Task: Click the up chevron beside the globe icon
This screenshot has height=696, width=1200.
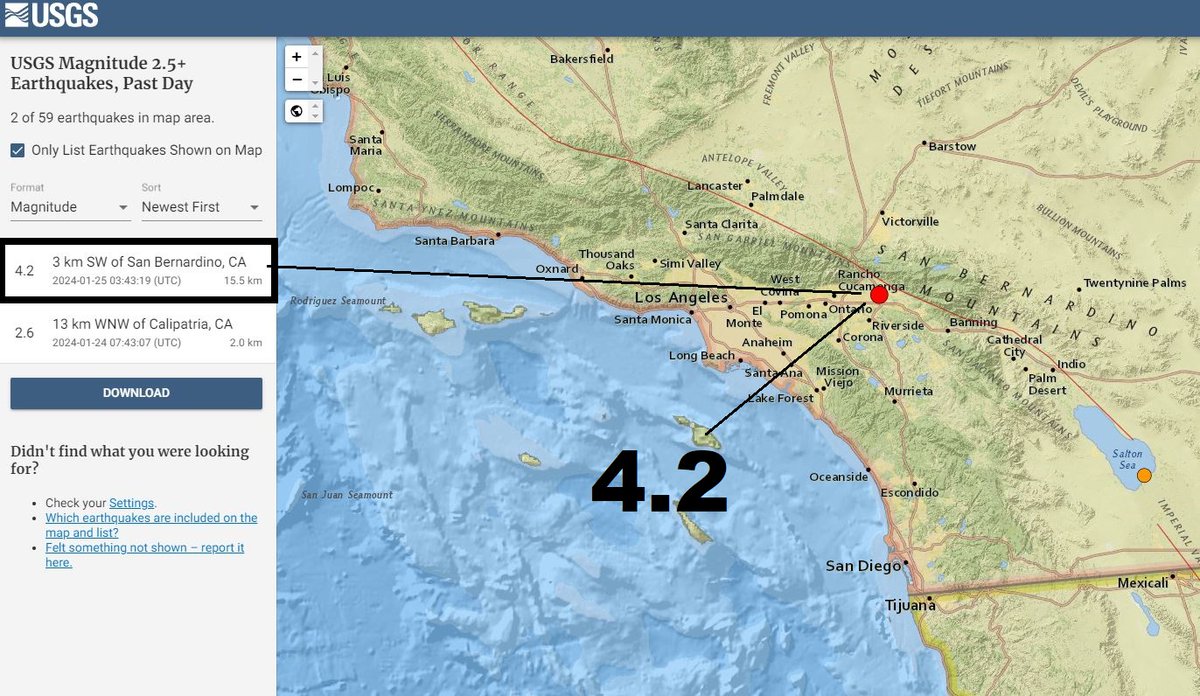Action: click(x=315, y=106)
